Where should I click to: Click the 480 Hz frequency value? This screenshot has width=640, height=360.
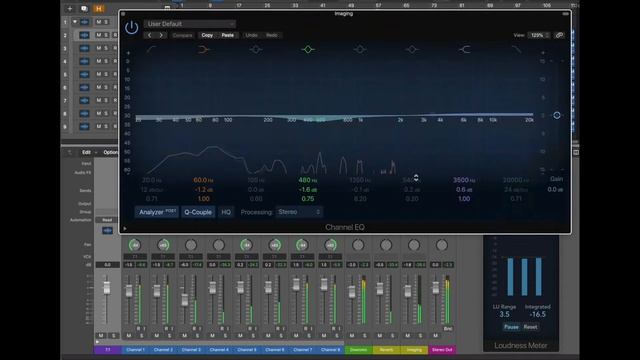point(307,180)
